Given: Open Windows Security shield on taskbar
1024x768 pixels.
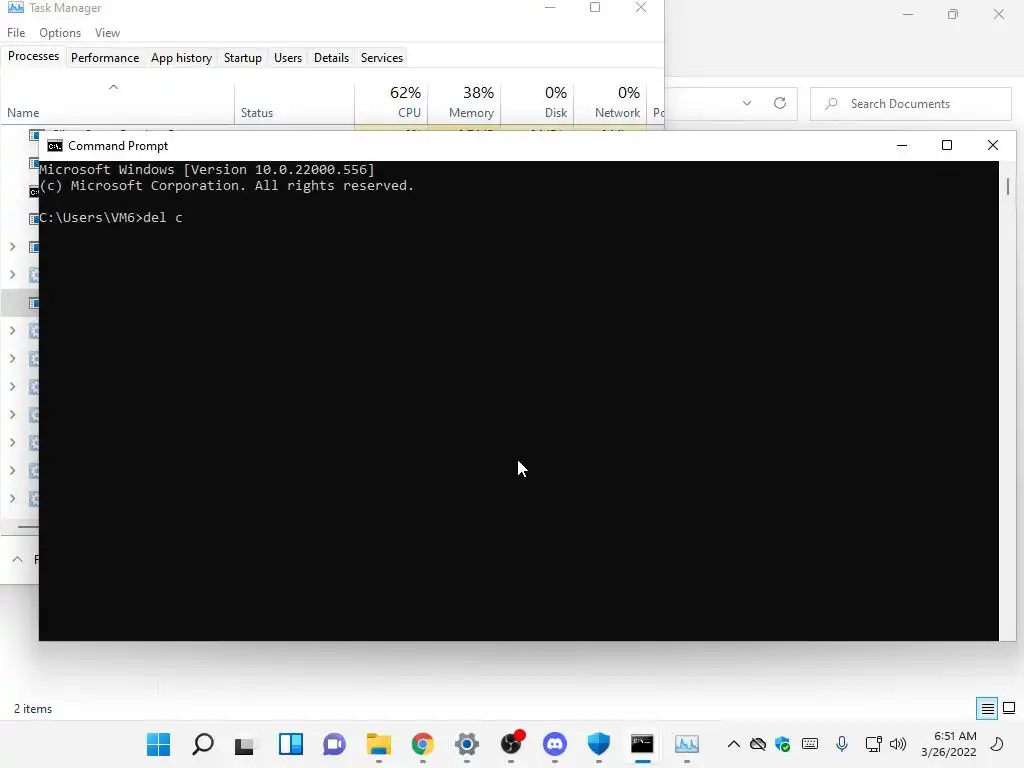Looking at the screenshot, I should 598,744.
